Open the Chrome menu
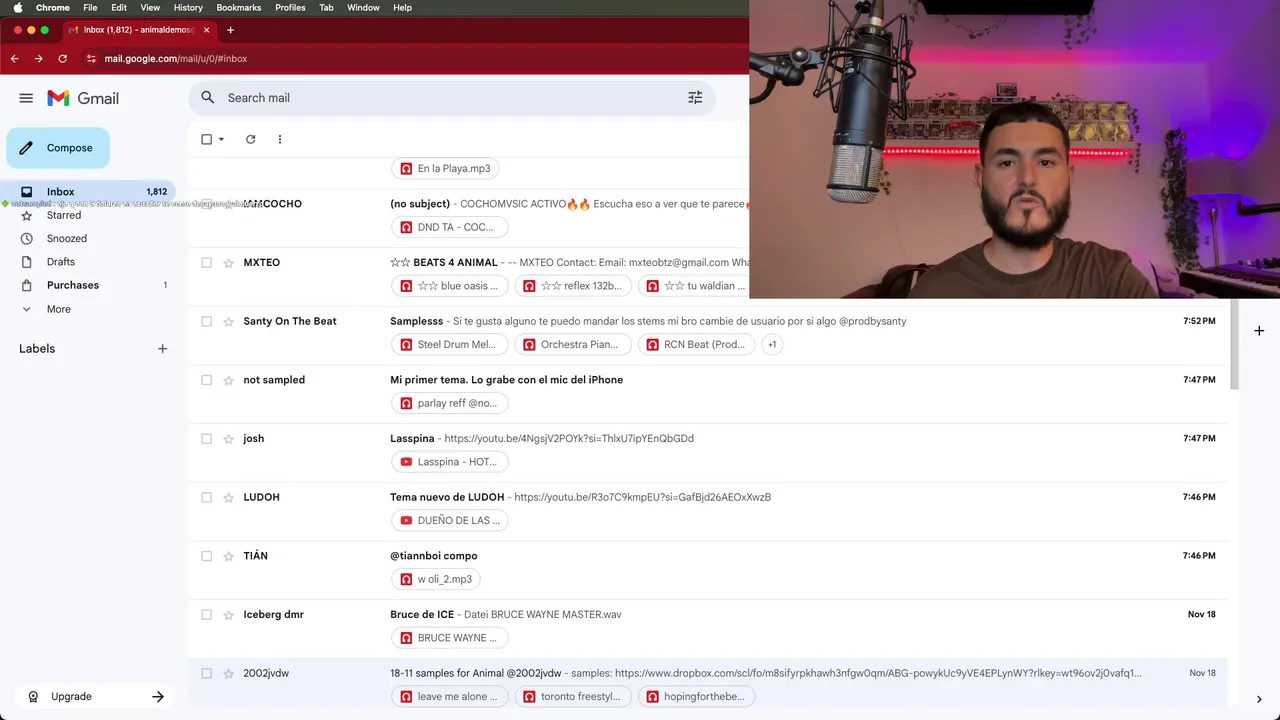The image size is (1280, 720). click(x=53, y=7)
